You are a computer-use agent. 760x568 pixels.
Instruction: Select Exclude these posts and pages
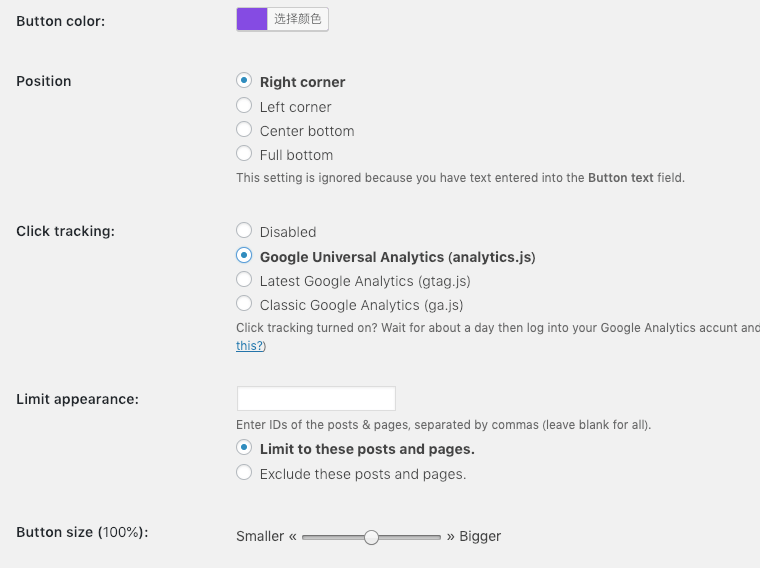244,473
